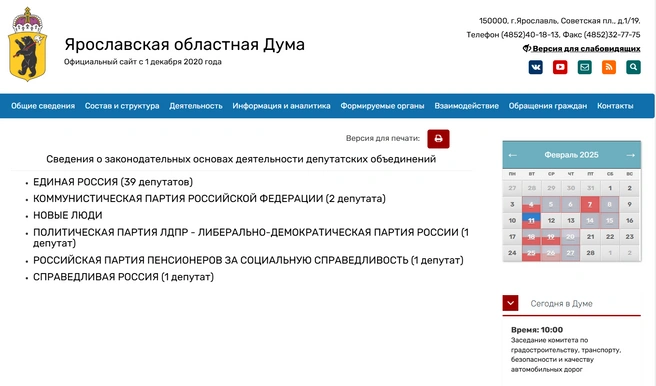
Task: Click 'Февраль 2025' calendar header
Action: tap(571, 155)
